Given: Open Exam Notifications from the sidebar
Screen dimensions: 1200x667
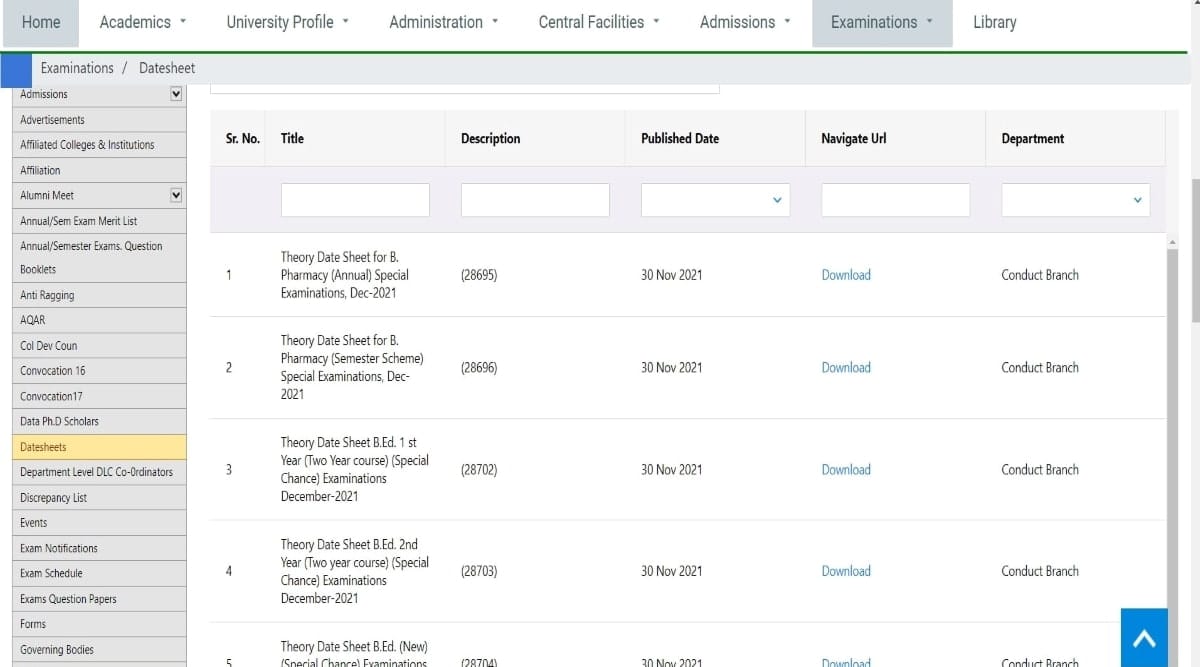Looking at the screenshot, I should tap(58, 547).
